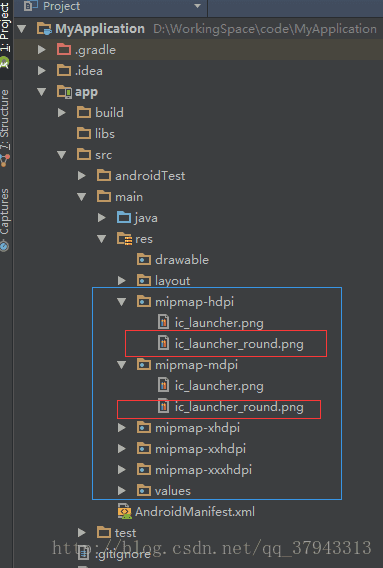Open the Project view dropdown
This screenshot has width=383, height=568.
197,6
